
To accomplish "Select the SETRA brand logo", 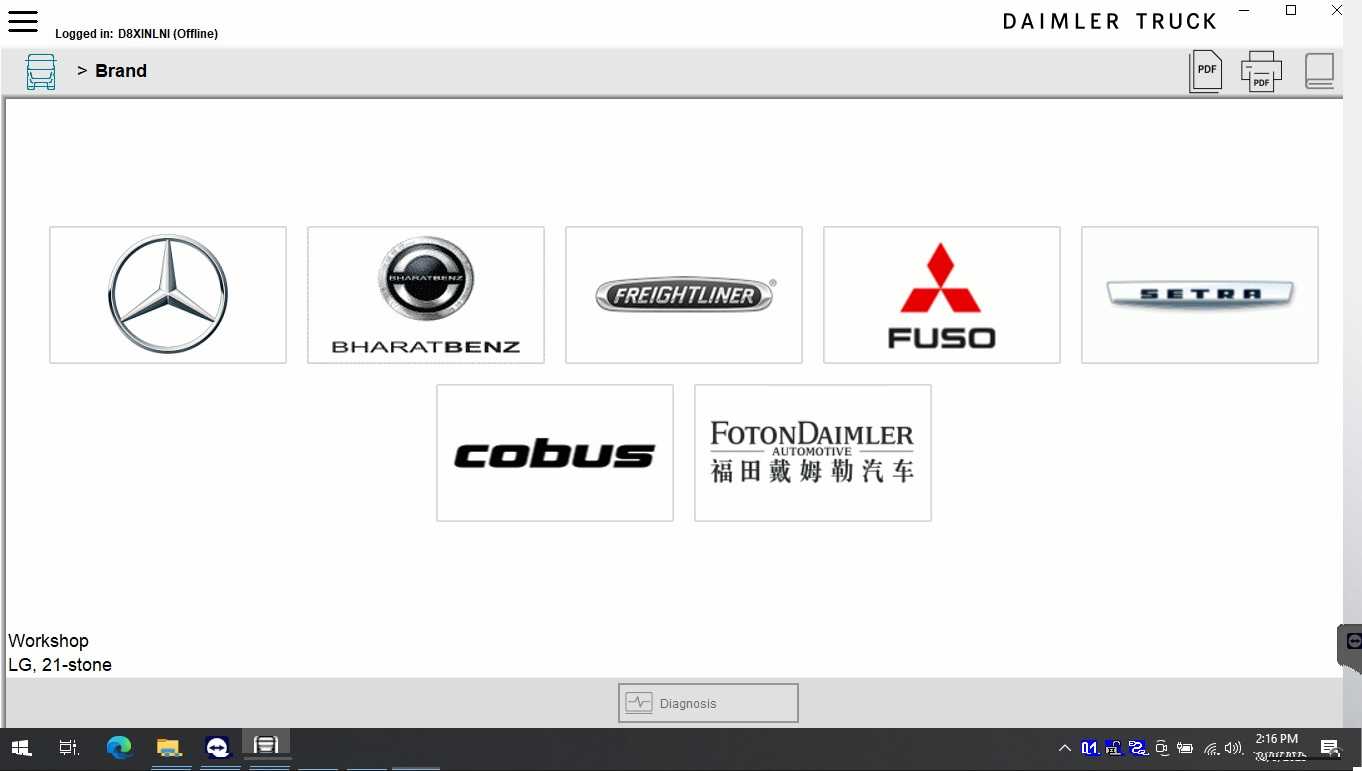I will pyautogui.click(x=1199, y=294).
